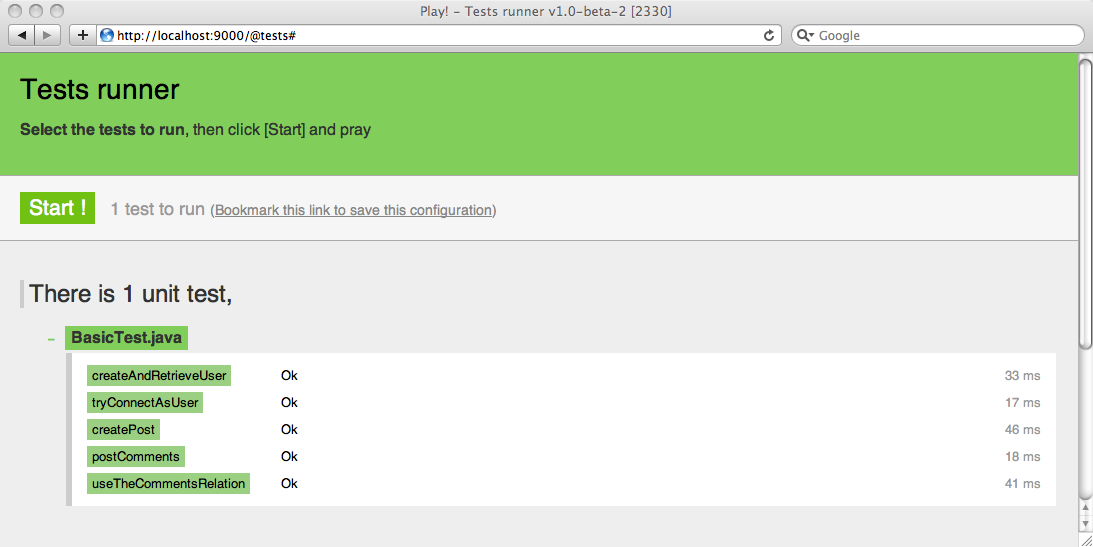The width and height of the screenshot is (1093, 547).
Task: Collapse the BasicTest.java results with minus sign
Action: [51, 339]
